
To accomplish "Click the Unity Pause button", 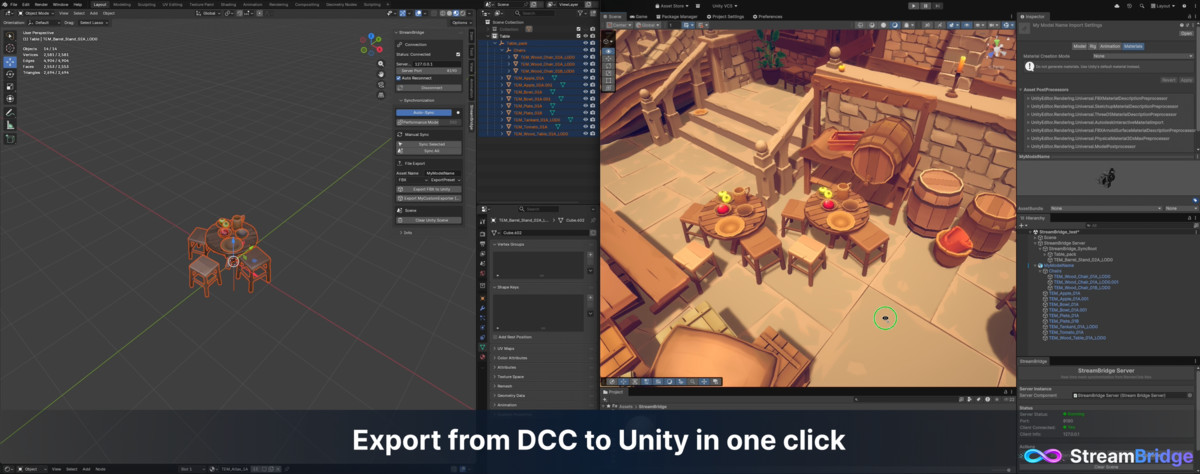I will [927, 5].
